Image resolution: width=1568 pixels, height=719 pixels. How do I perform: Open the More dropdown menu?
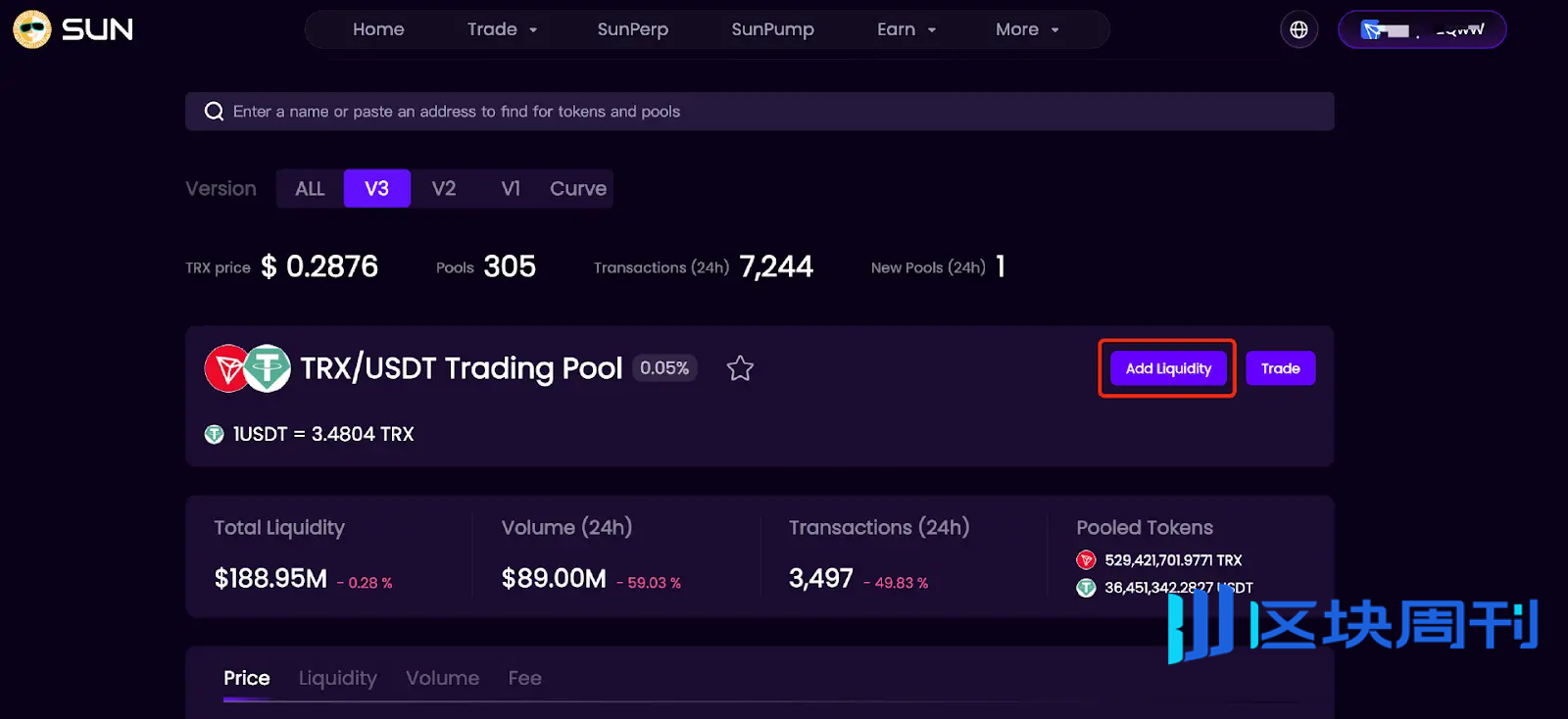click(1025, 29)
